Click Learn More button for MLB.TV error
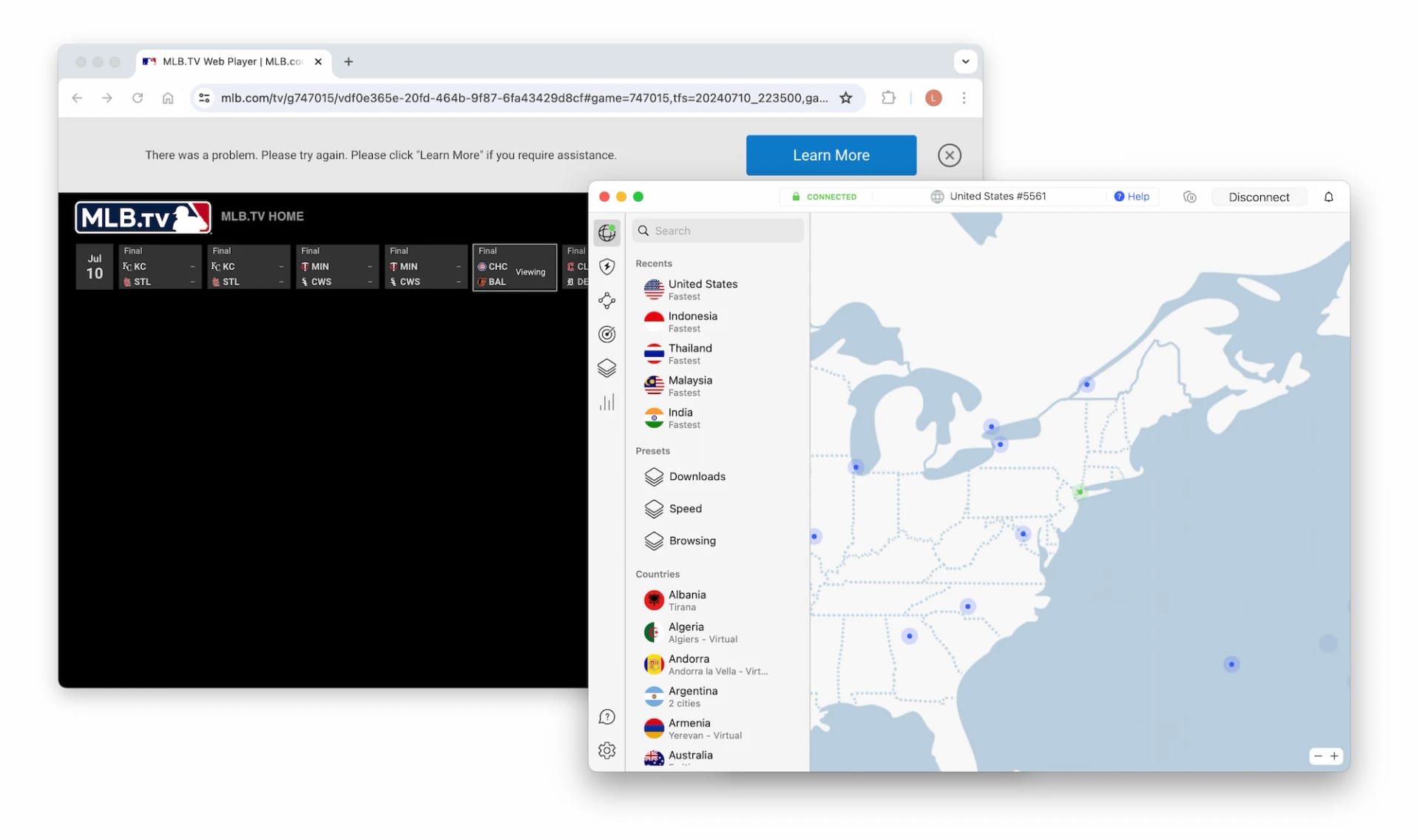 click(831, 155)
